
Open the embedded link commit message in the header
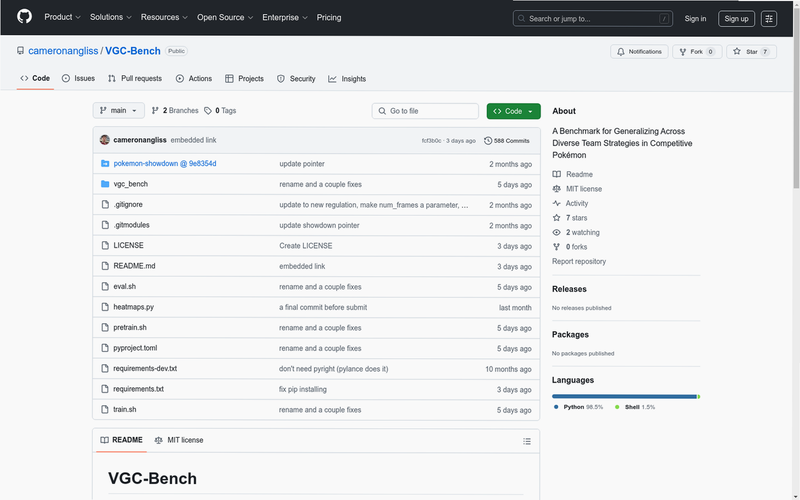pyautogui.click(x=193, y=140)
